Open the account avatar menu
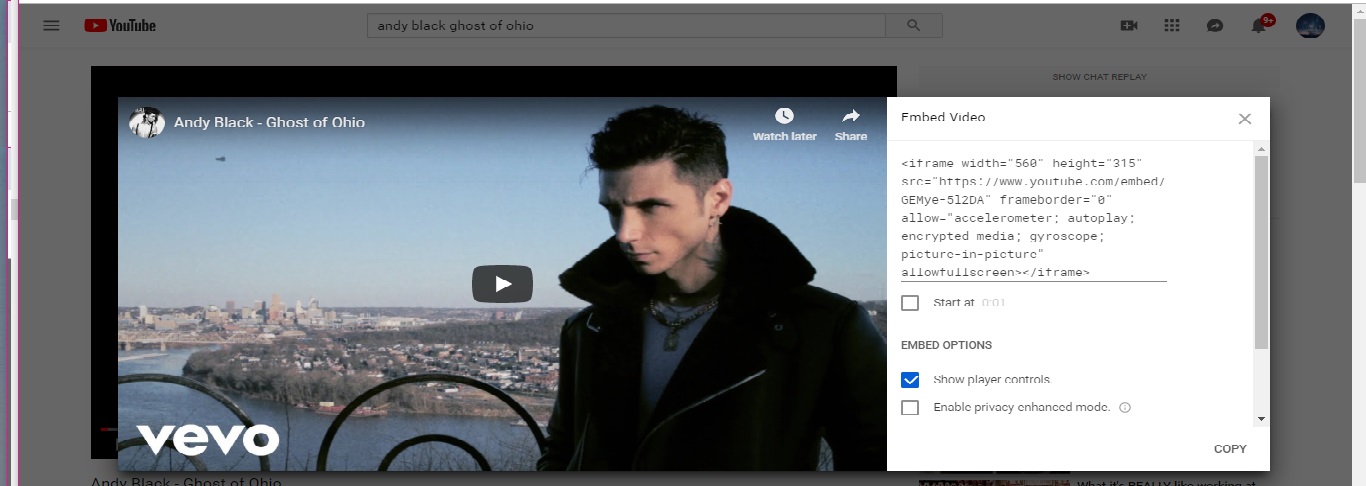This screenshot has height=486, width=1366. [1310, 25]
